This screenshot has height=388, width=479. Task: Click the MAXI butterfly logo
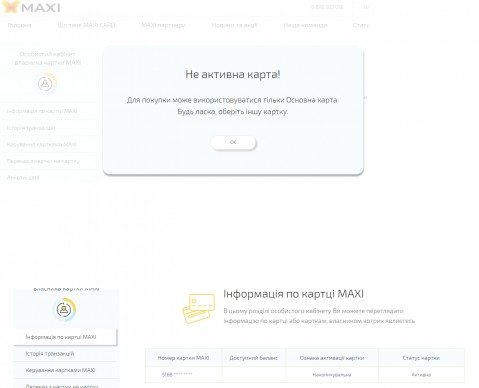(31, 7)
